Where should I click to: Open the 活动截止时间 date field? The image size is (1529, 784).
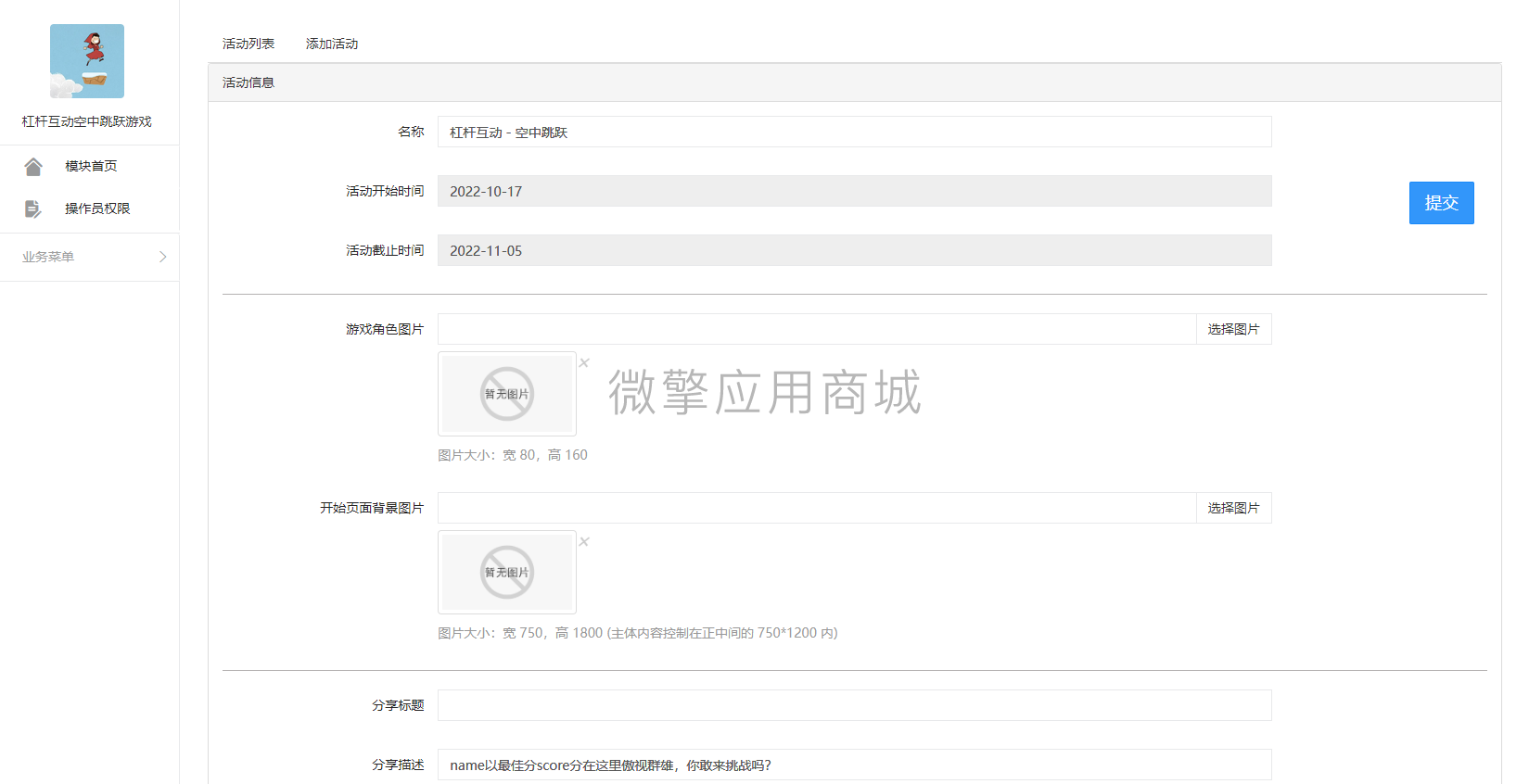pyautogui.click(x=855, y=250)
